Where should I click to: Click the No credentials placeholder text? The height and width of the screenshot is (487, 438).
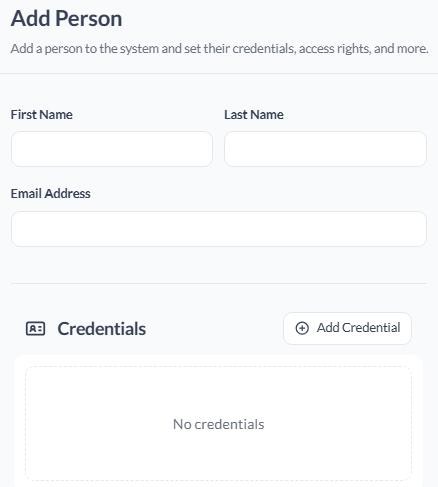[x=219, y=424]
